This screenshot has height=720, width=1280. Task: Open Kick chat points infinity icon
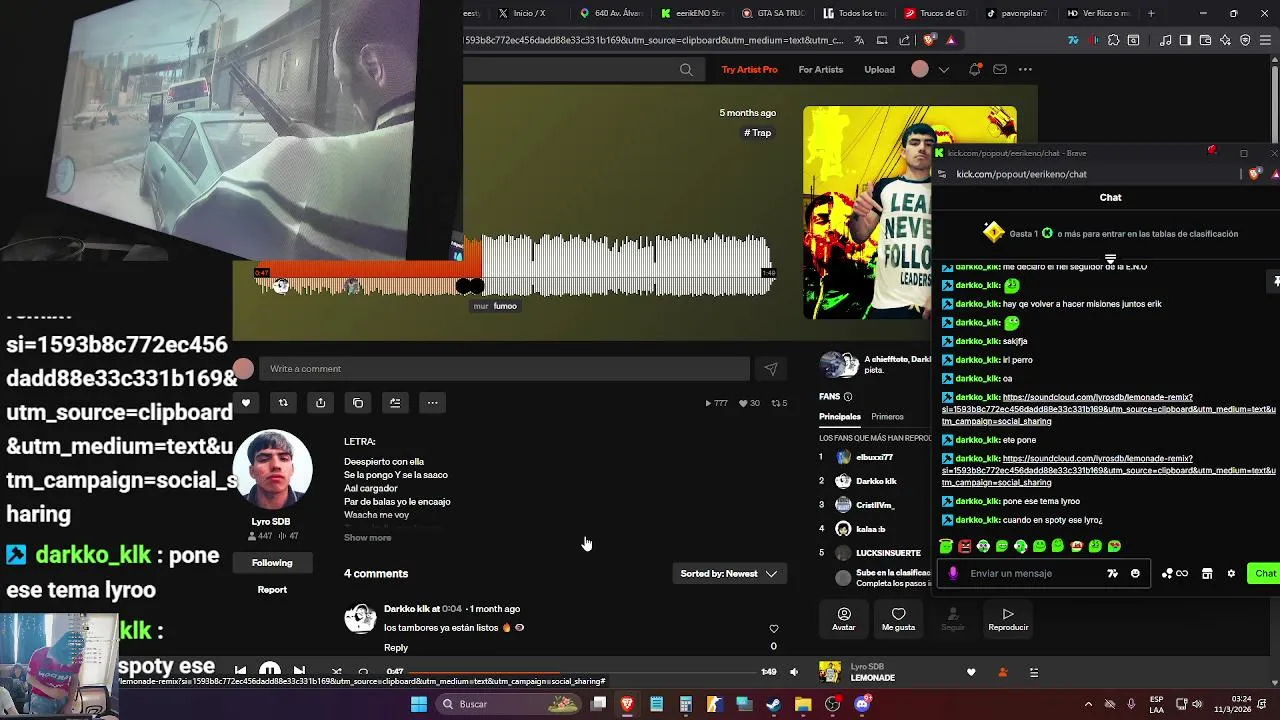pos(1175,573)
